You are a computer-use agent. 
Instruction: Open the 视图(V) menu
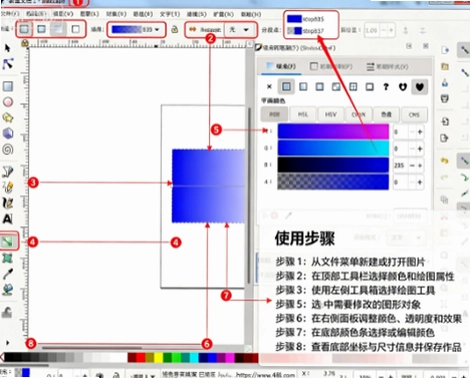coord(63,14)
